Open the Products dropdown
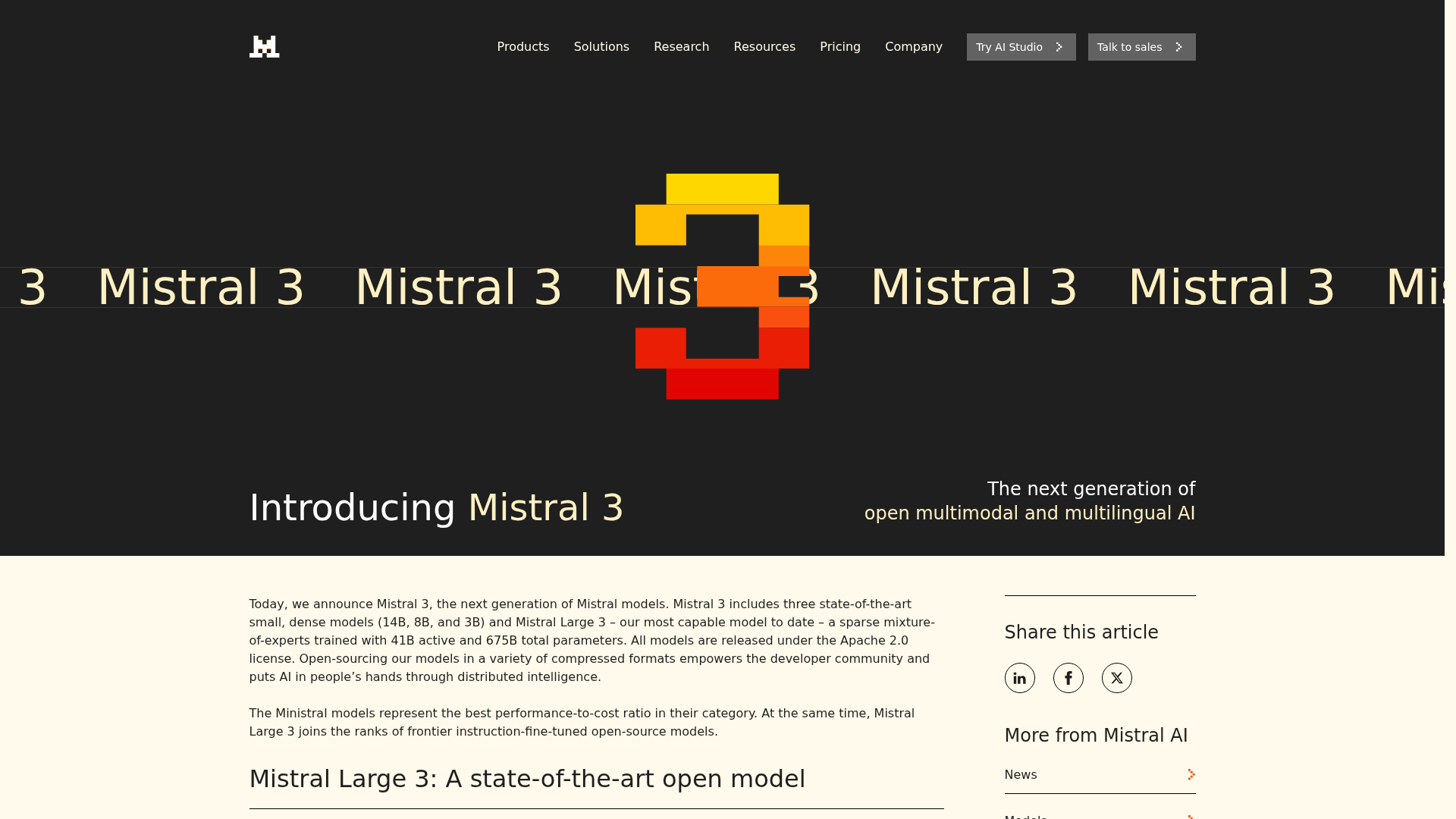Viewport: 1456px width, 819px height. (522, 46)
